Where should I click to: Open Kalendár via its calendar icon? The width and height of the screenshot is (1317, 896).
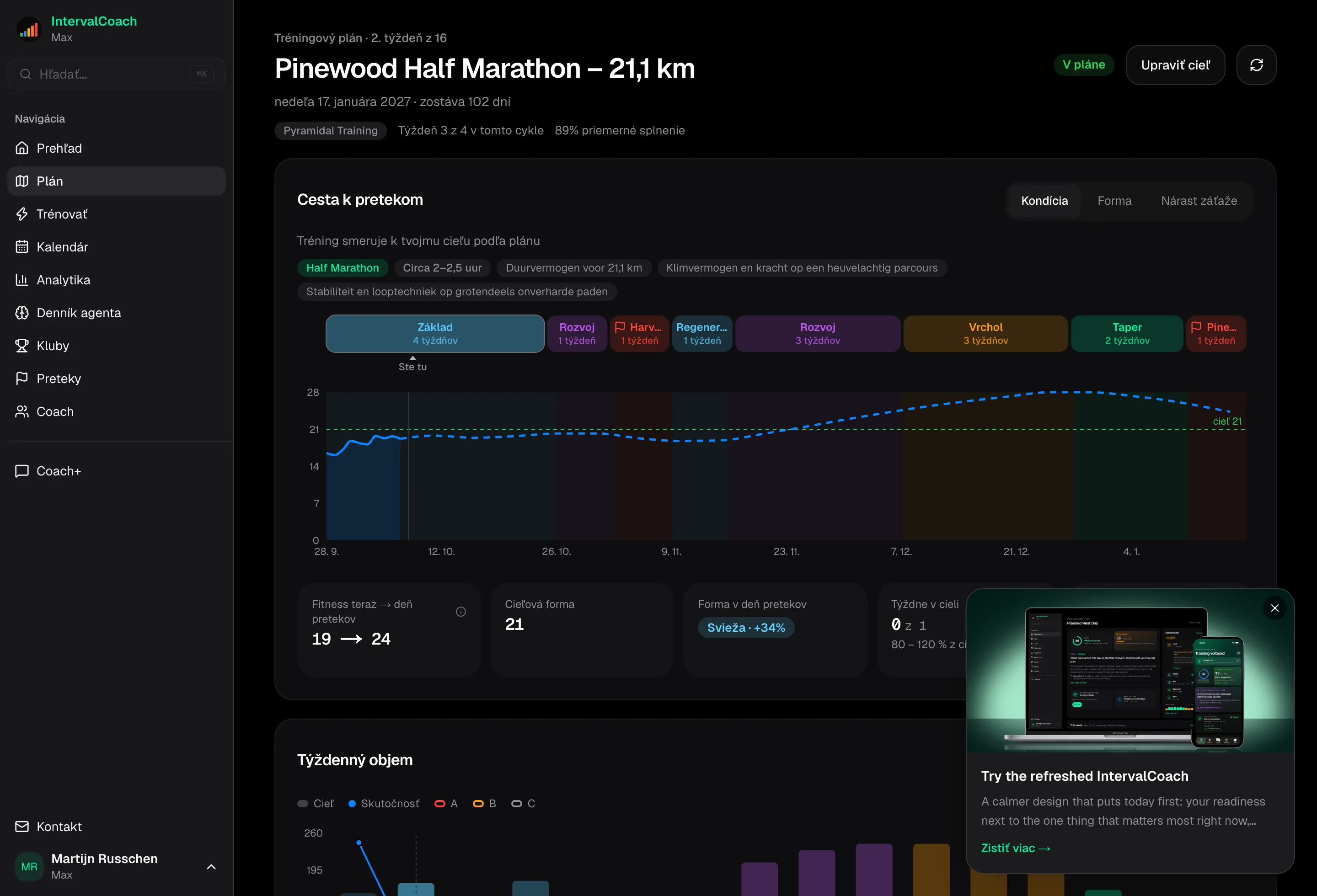(22, 247)
